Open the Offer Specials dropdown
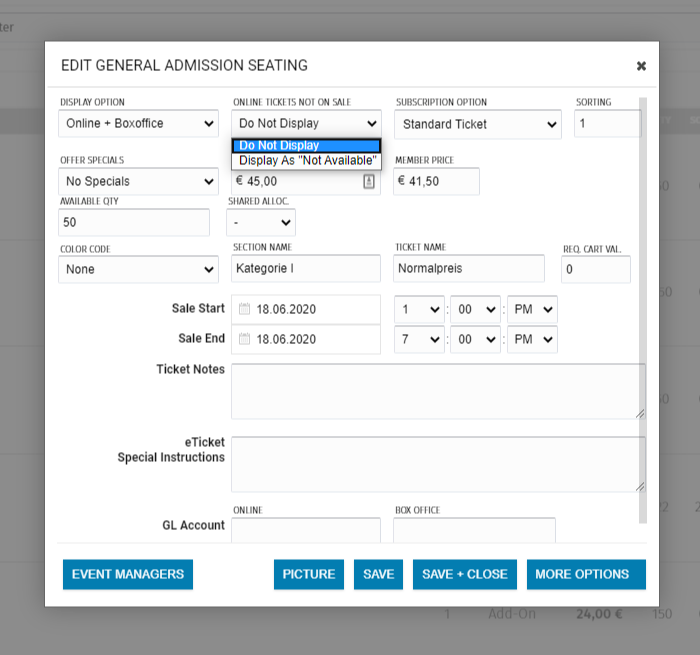This screenshot has width=700, height=655. [x=138, y=181]
